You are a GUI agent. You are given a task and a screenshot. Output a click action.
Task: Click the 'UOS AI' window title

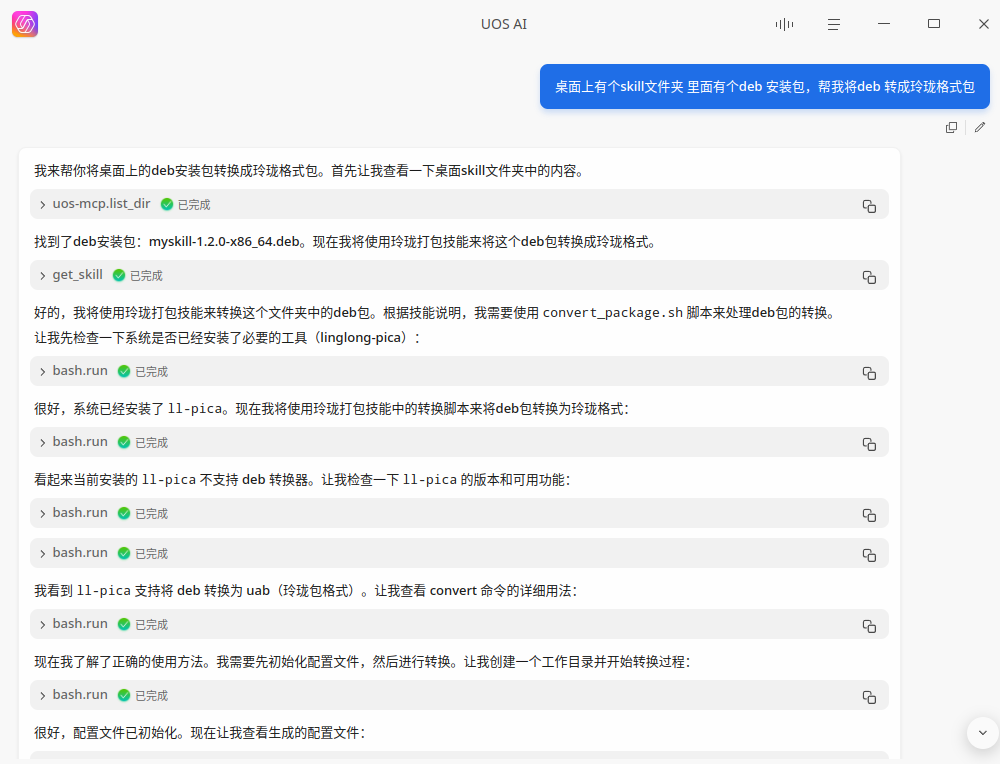[x=504, y=24]
